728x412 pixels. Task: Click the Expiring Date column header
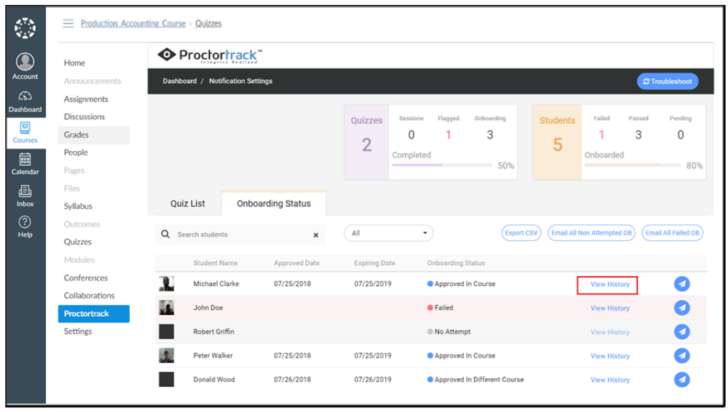coord(374,263)
